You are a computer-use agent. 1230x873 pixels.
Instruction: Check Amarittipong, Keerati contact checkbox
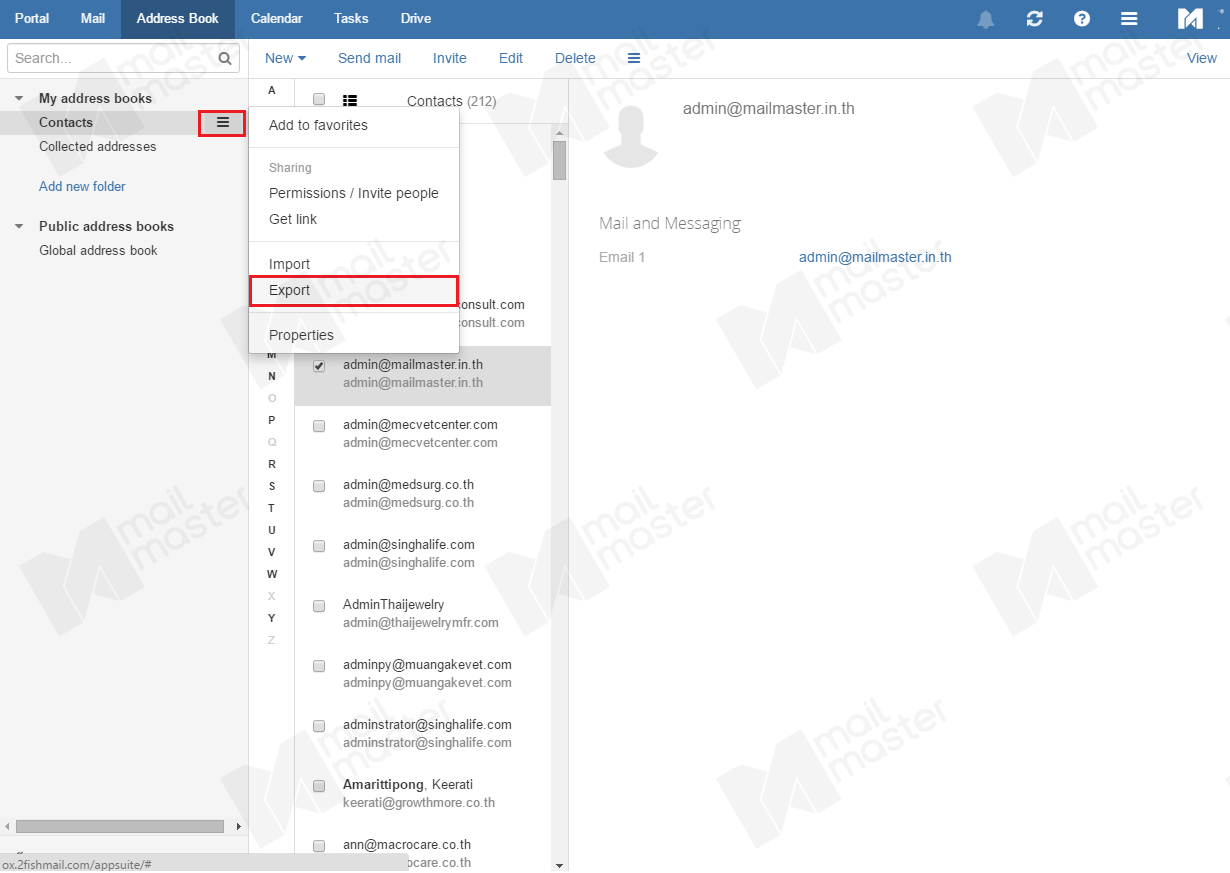pos(319,786)
